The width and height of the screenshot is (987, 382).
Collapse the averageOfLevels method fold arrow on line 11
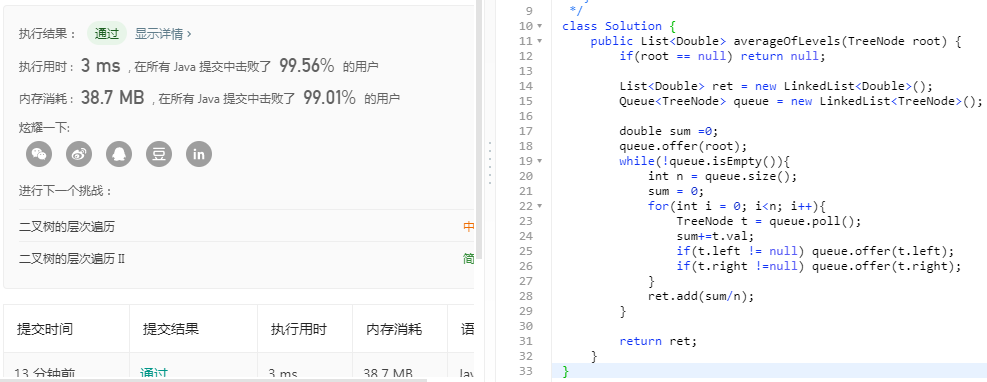pos(539,42)
